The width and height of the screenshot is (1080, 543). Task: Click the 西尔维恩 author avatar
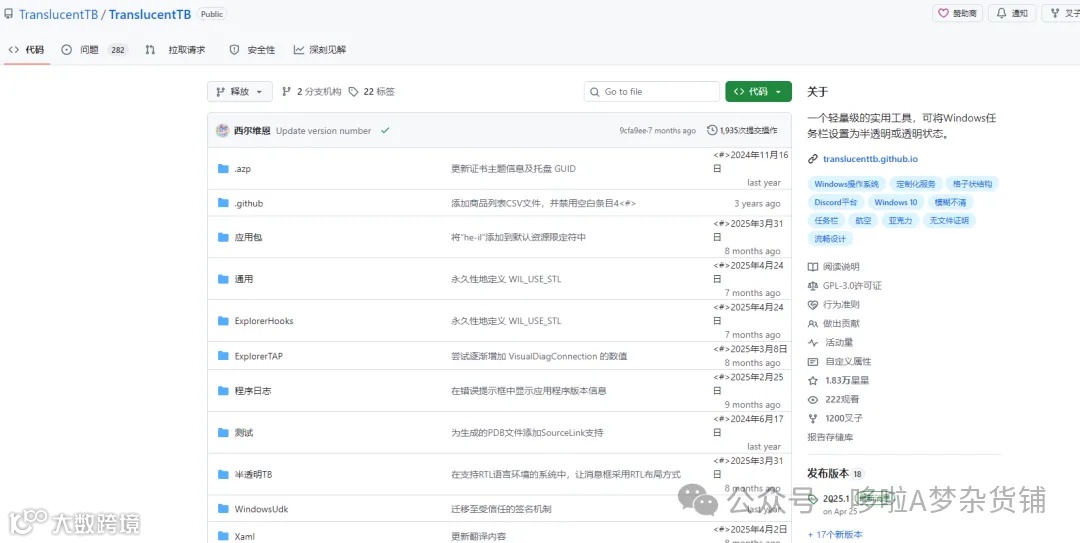click(222, 130)
